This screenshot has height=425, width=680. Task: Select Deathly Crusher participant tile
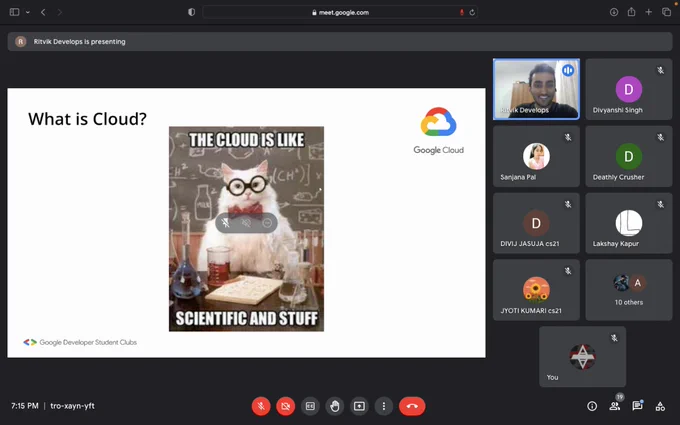(629, 157)
